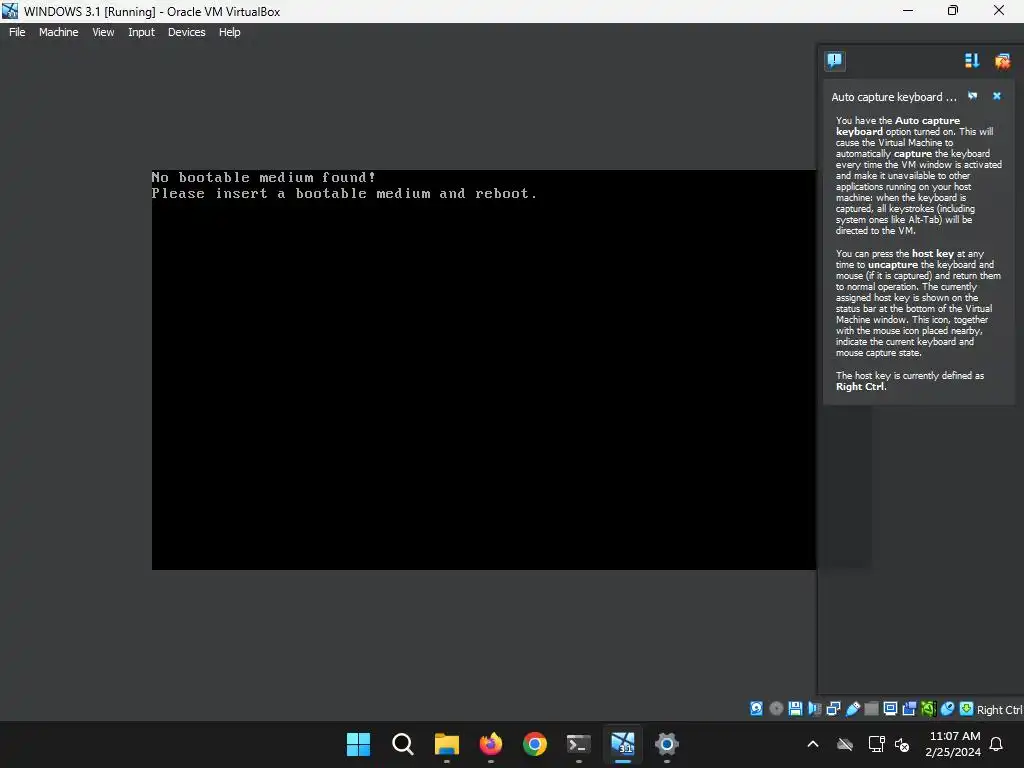Open Windows Search from the taskbar
The height and width of the screenshot is (768, 1024).
point(402,744)
